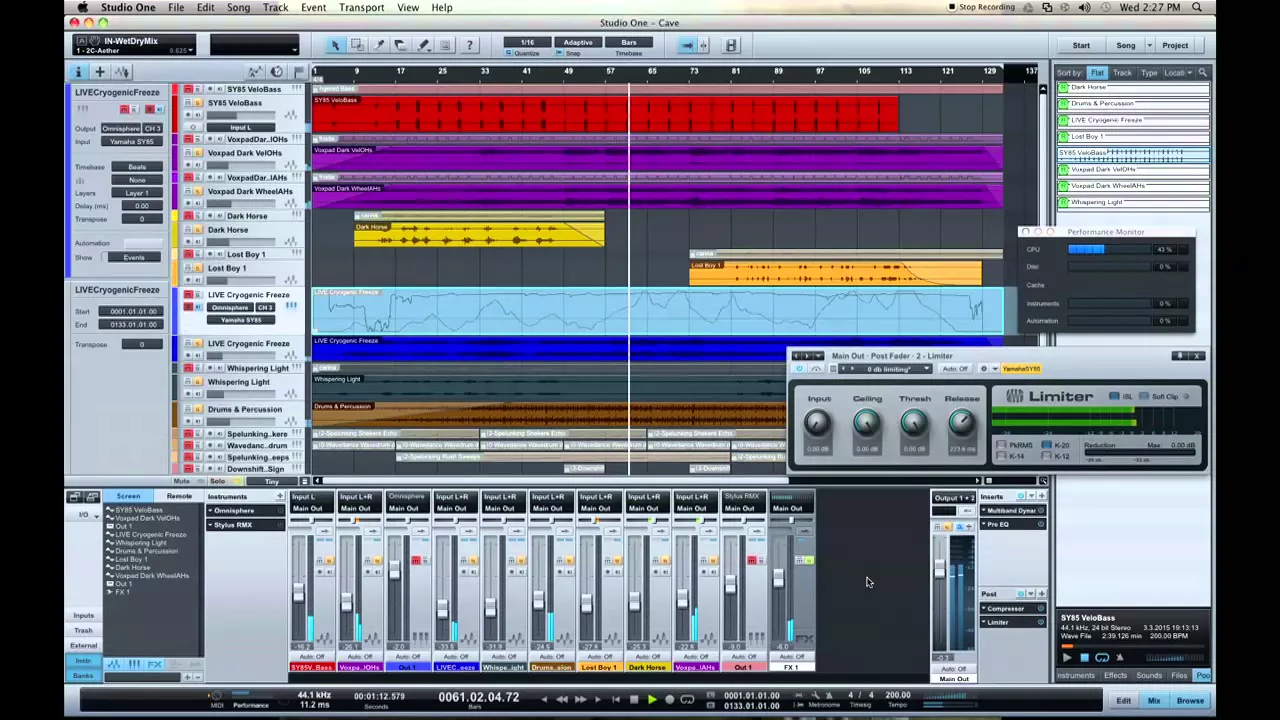The width and height of the screenshot is (1280, 720).
Task: Adjust the Limiter Ceiling knob
Action: click(x=866, y=423)
